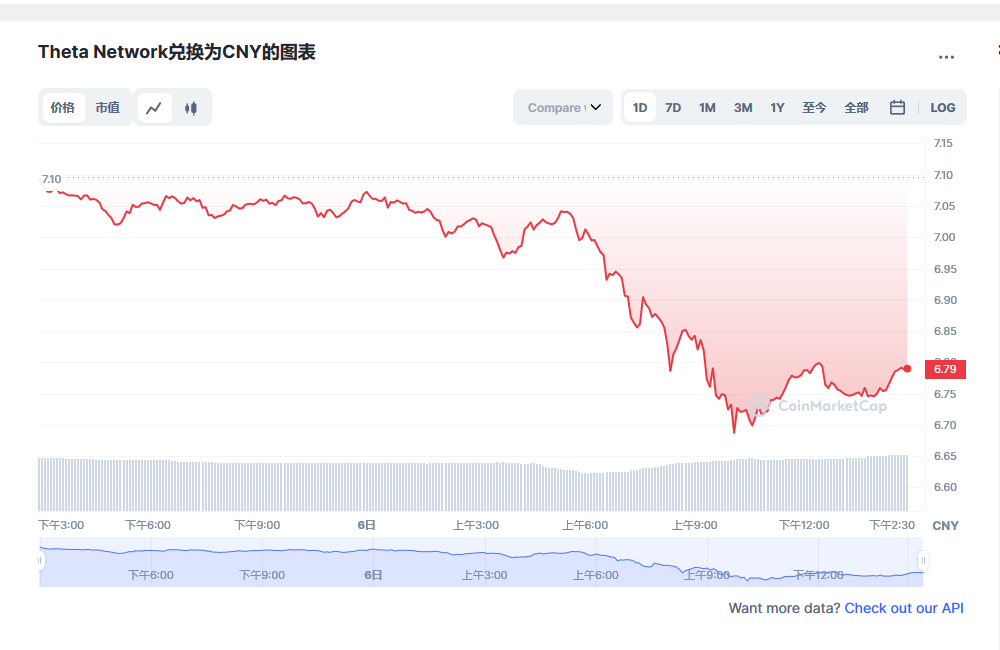
Task: Click the current price dot on the chart line
Action: [x=907, y=369]
